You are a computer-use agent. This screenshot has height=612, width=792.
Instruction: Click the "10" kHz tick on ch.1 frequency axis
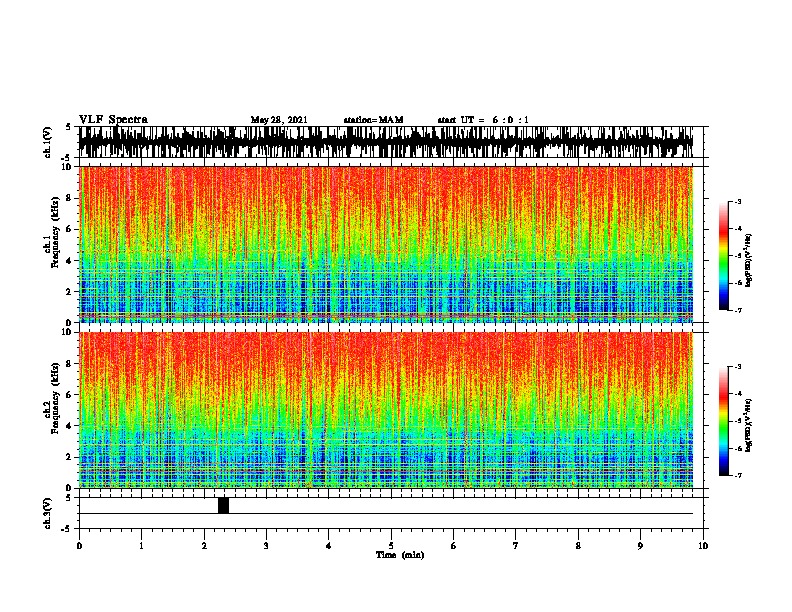click(x=67, y=167)
